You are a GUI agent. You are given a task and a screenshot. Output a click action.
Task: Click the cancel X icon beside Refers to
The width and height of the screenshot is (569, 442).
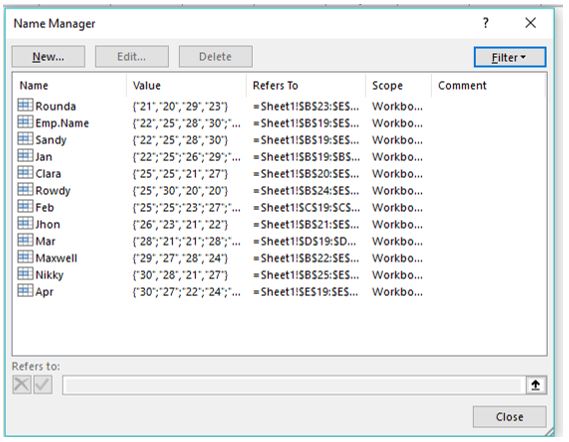click(22, 385)
